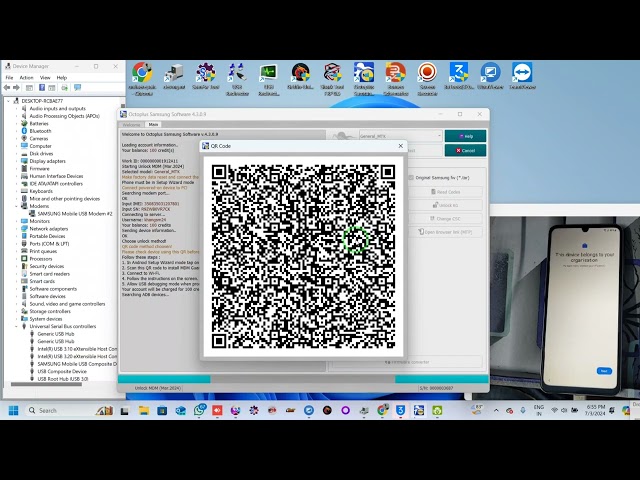Click Back arrow in Device Manager toolbar

tap(7, 88)
